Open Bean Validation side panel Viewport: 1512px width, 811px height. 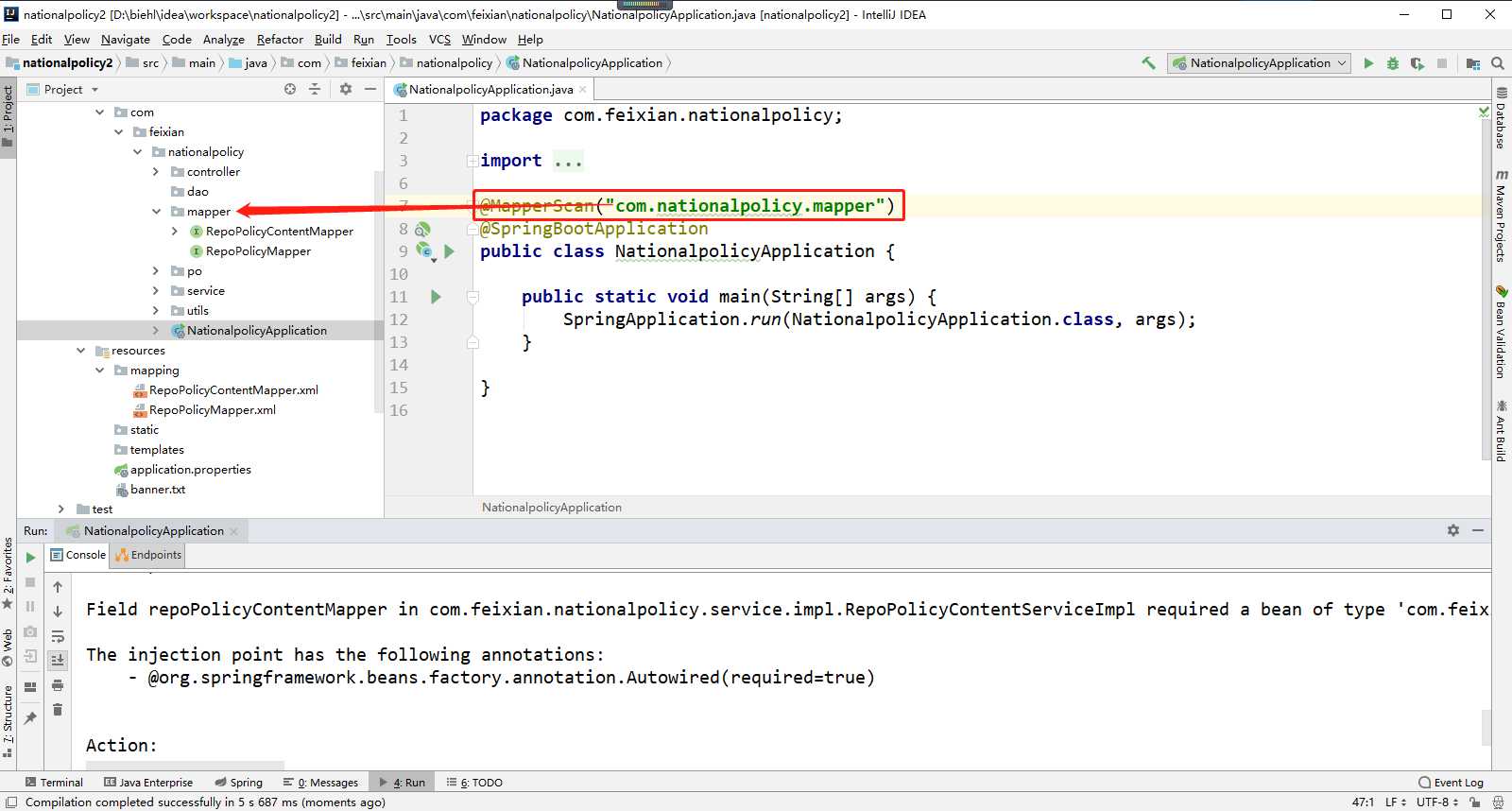[1501, 331]
